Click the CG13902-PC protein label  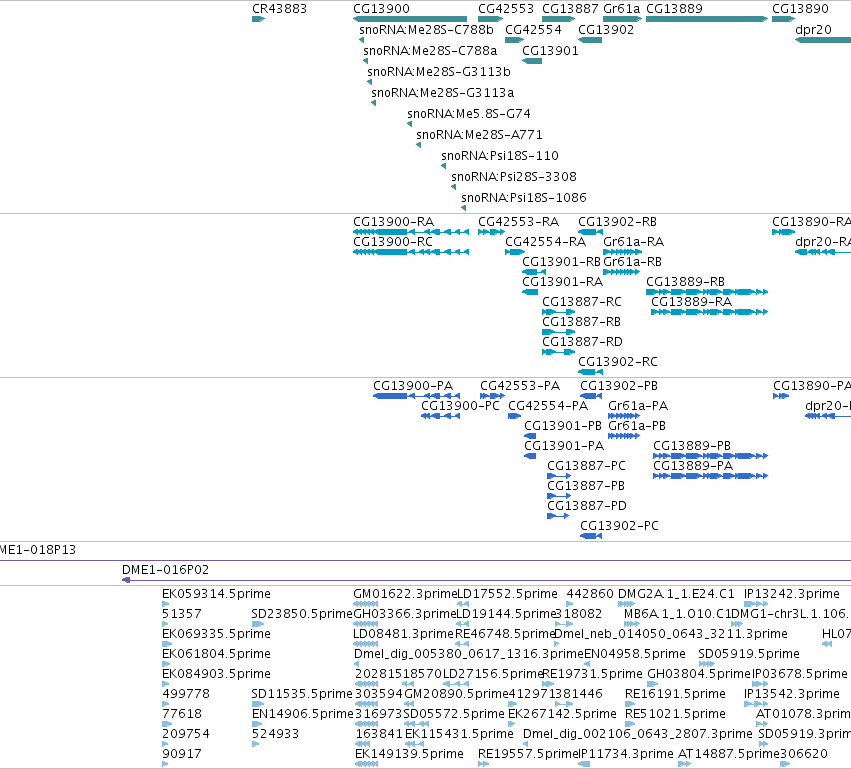(619, 526)
